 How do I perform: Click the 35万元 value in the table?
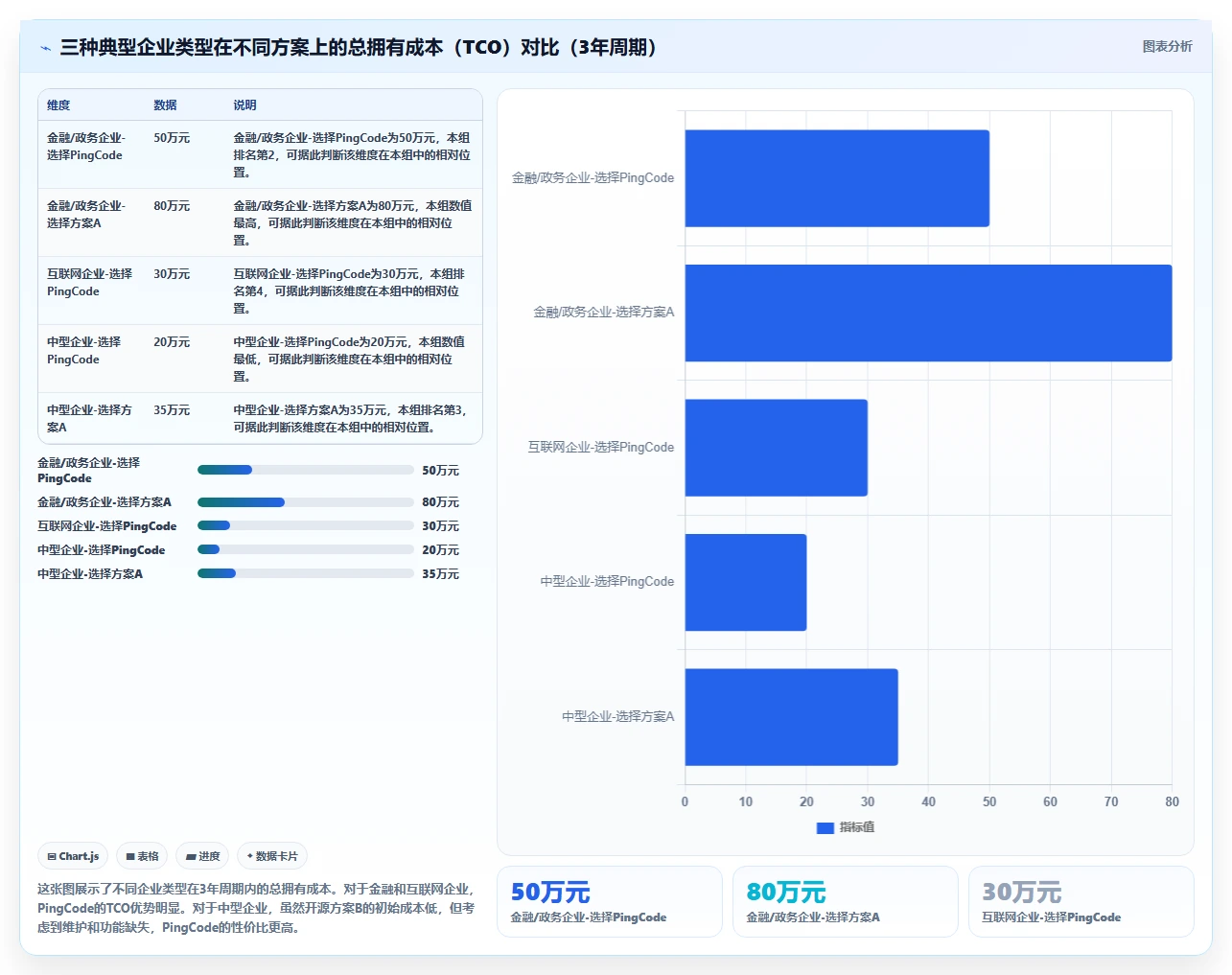tap(172, 410)
